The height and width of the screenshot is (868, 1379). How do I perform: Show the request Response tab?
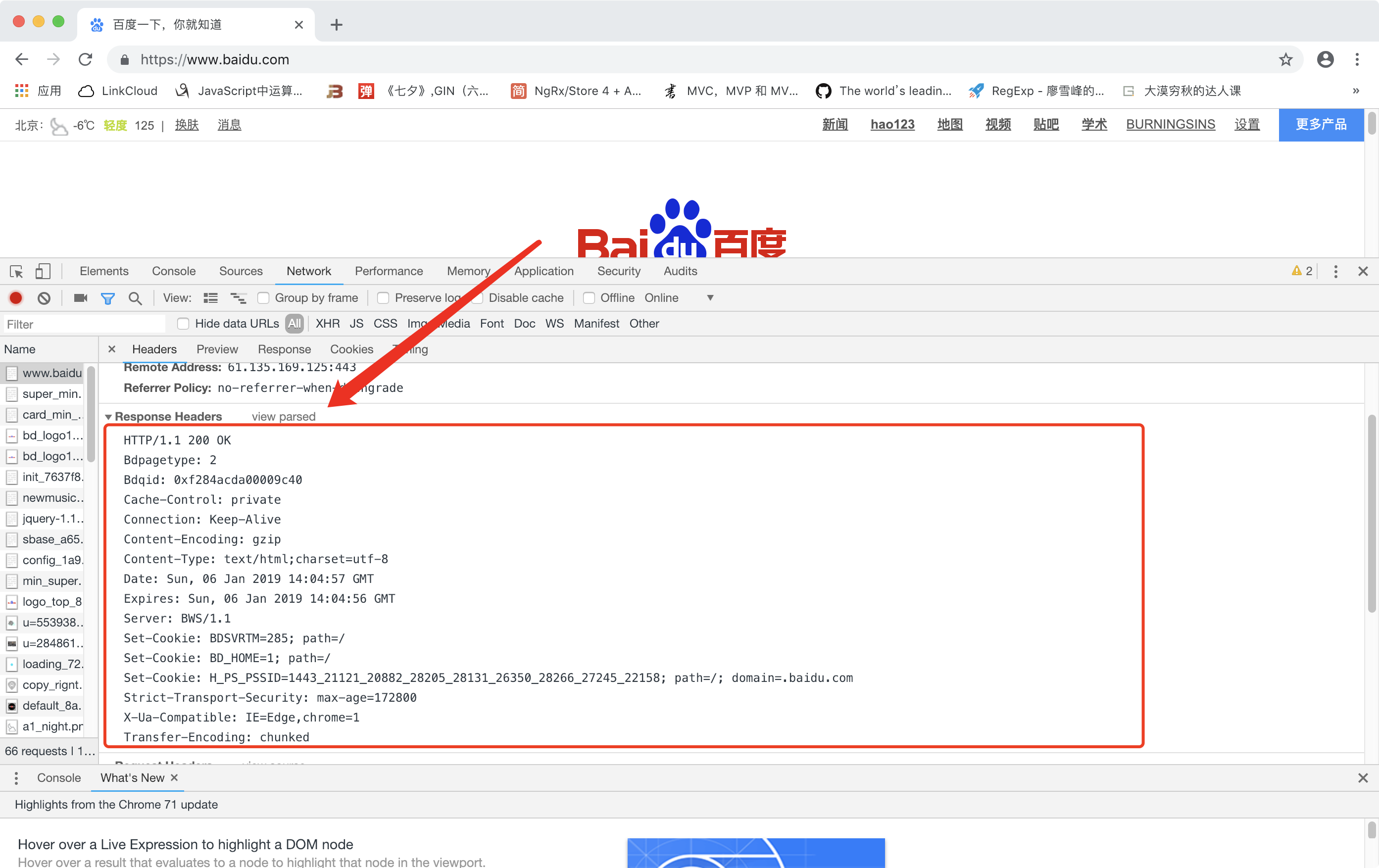[284, 349]
